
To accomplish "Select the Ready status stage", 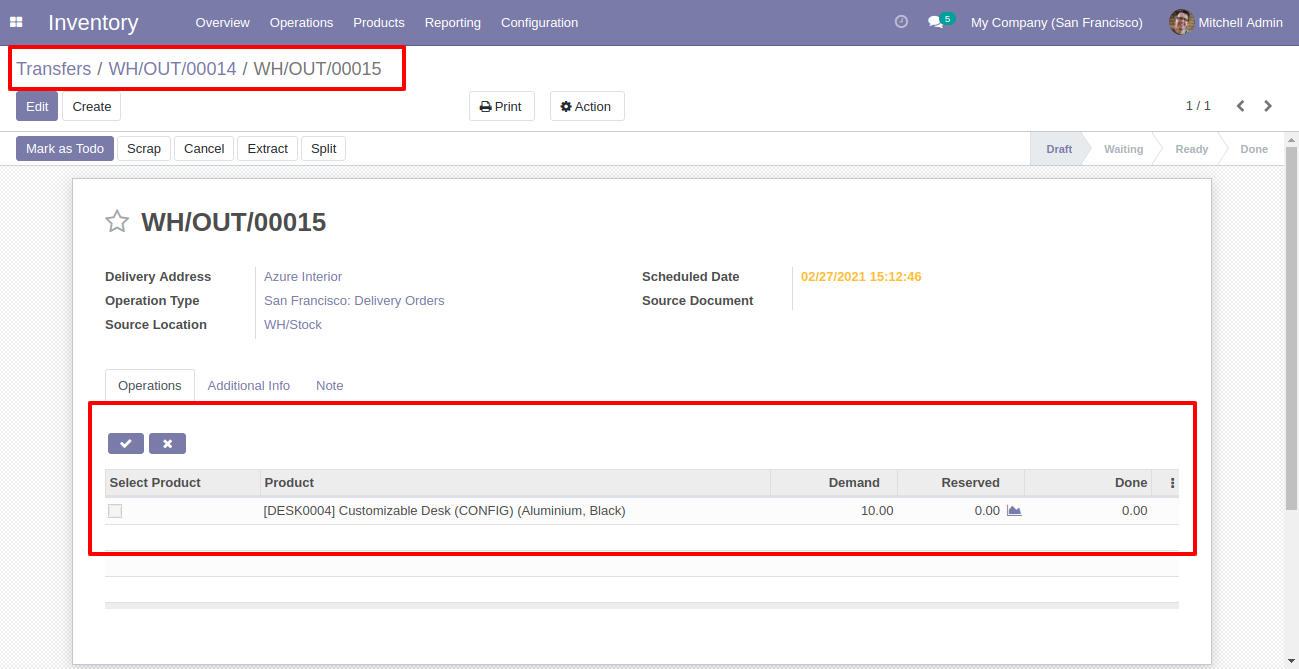I will click(x=1191, y=149).
